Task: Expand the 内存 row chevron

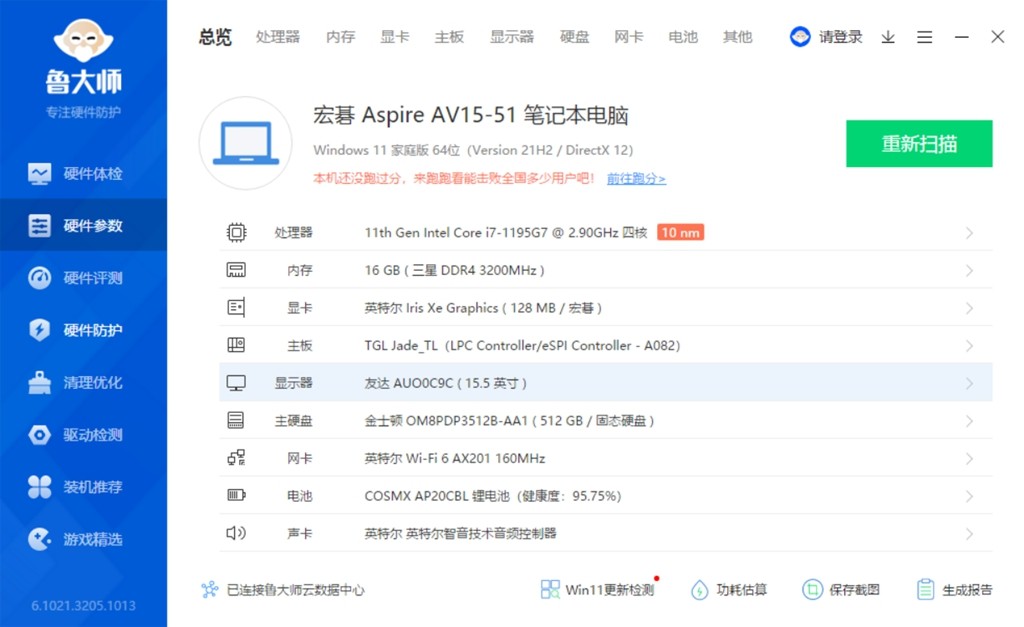Action: tap(969, 271)
